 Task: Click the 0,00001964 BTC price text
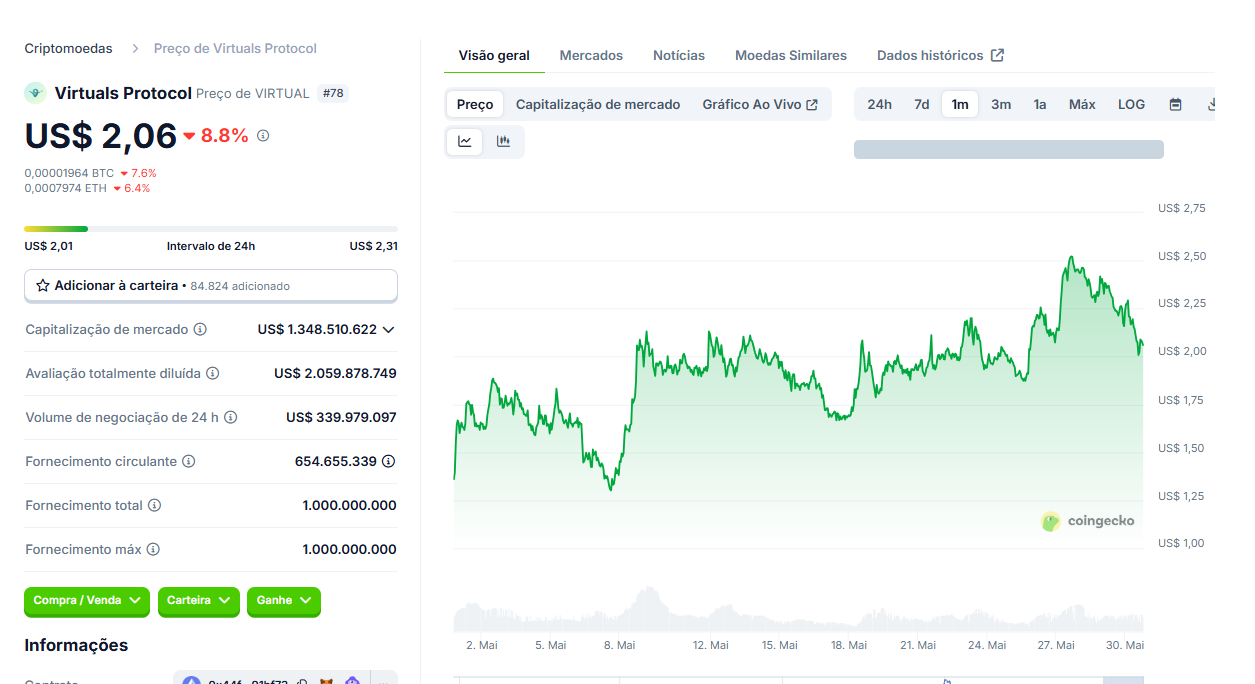point(70,173)
